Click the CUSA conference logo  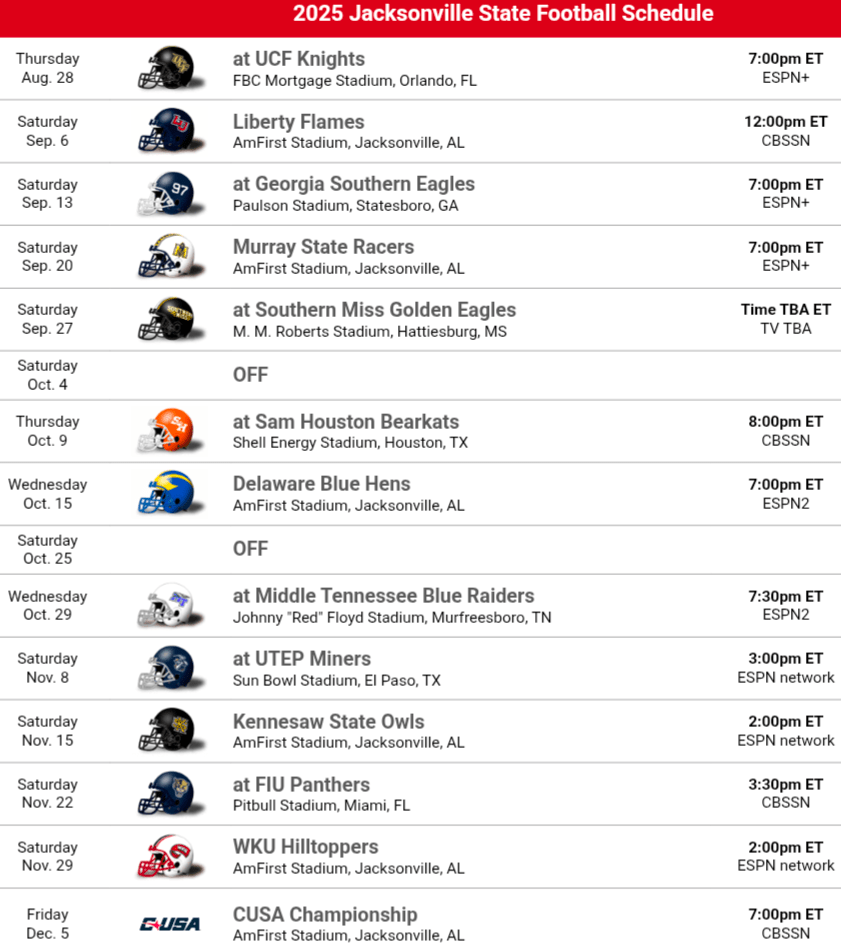[169, 924]
